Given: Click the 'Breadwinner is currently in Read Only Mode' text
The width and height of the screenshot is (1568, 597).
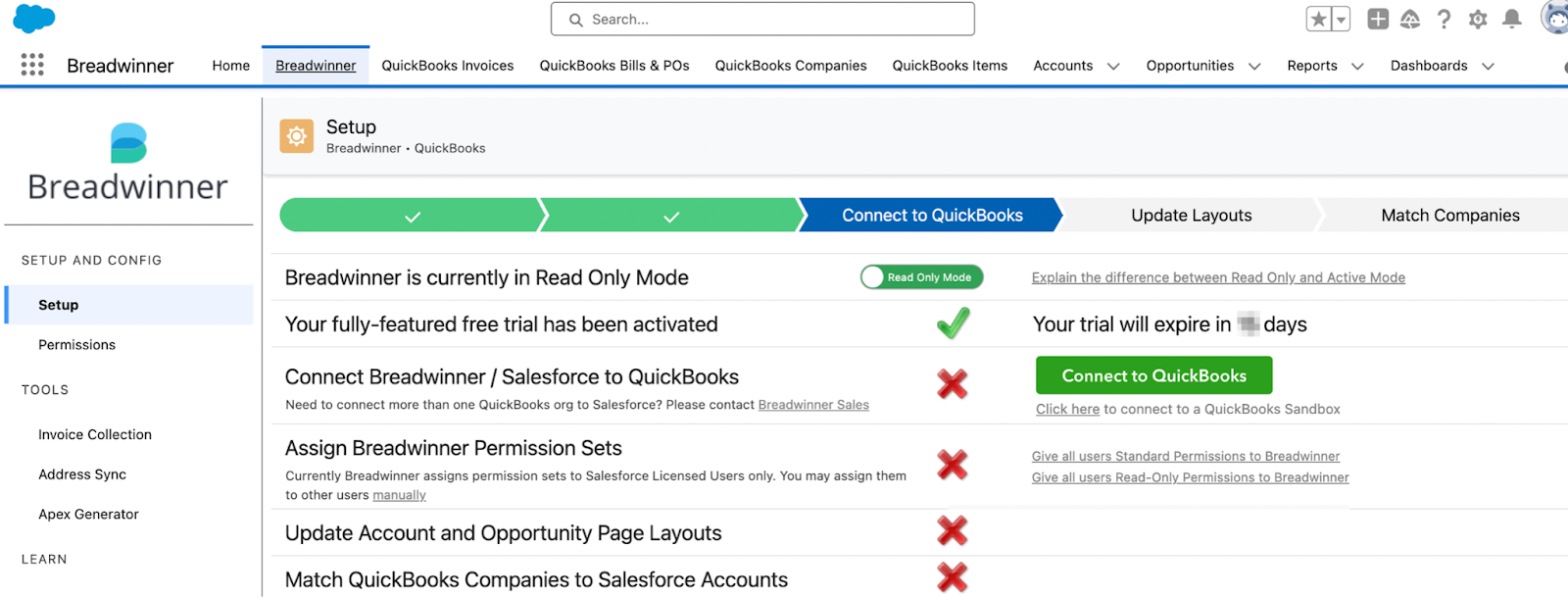Looking at the screenshot, I should pyautogui.click(x=487, y=277).
